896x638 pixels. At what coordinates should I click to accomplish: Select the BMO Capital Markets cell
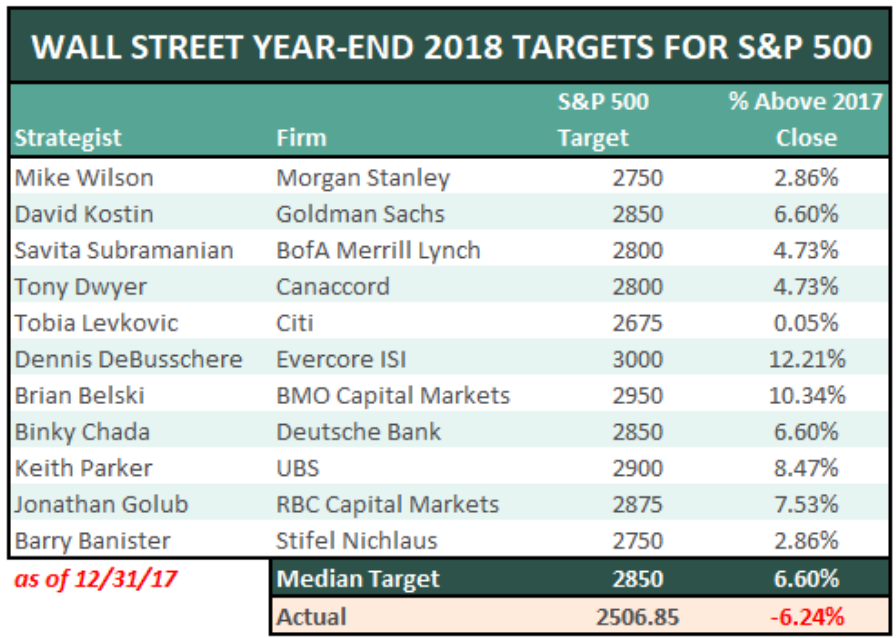pos(393,396)
